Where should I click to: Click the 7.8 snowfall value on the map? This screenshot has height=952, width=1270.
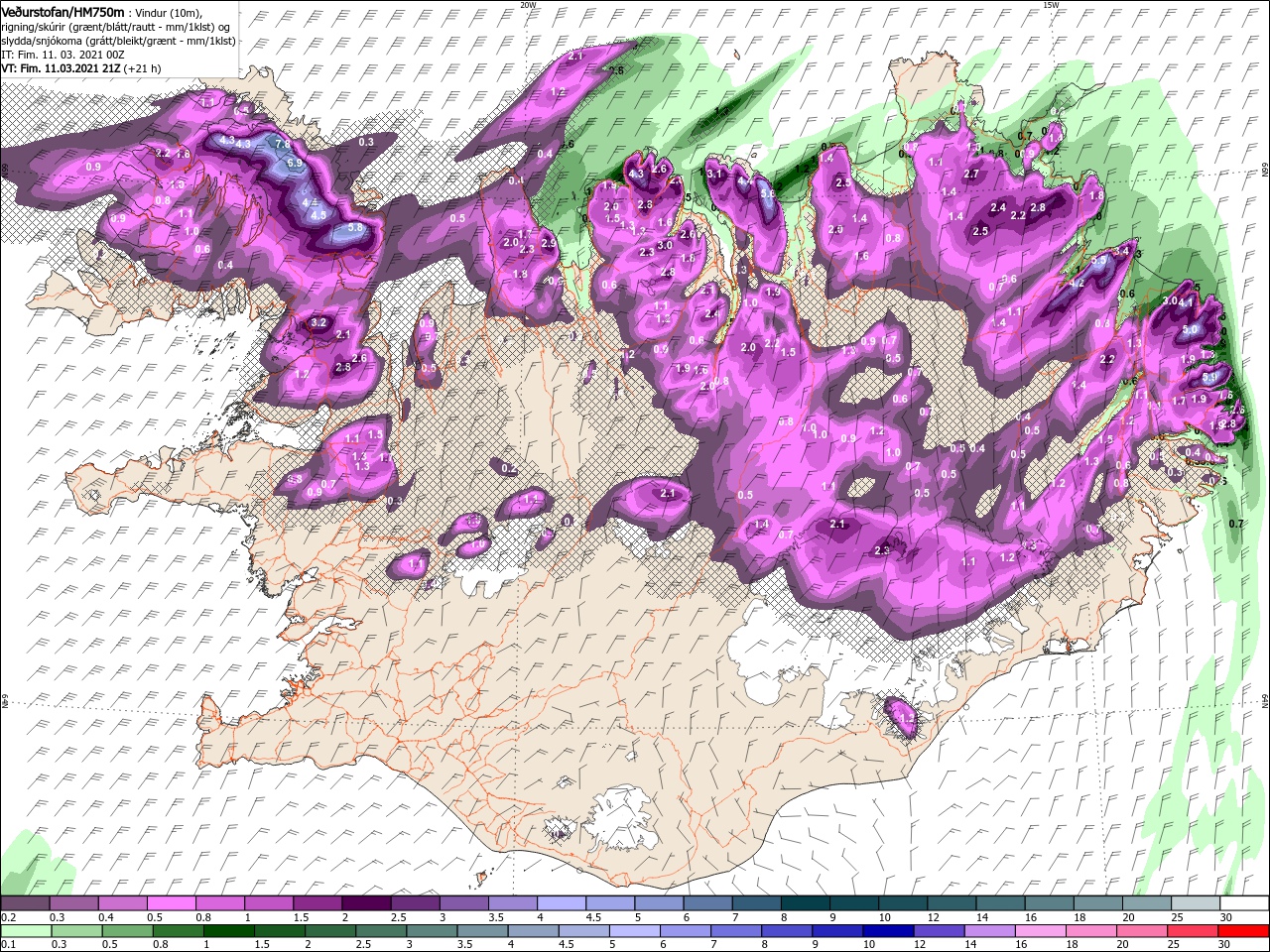(282, 145)
